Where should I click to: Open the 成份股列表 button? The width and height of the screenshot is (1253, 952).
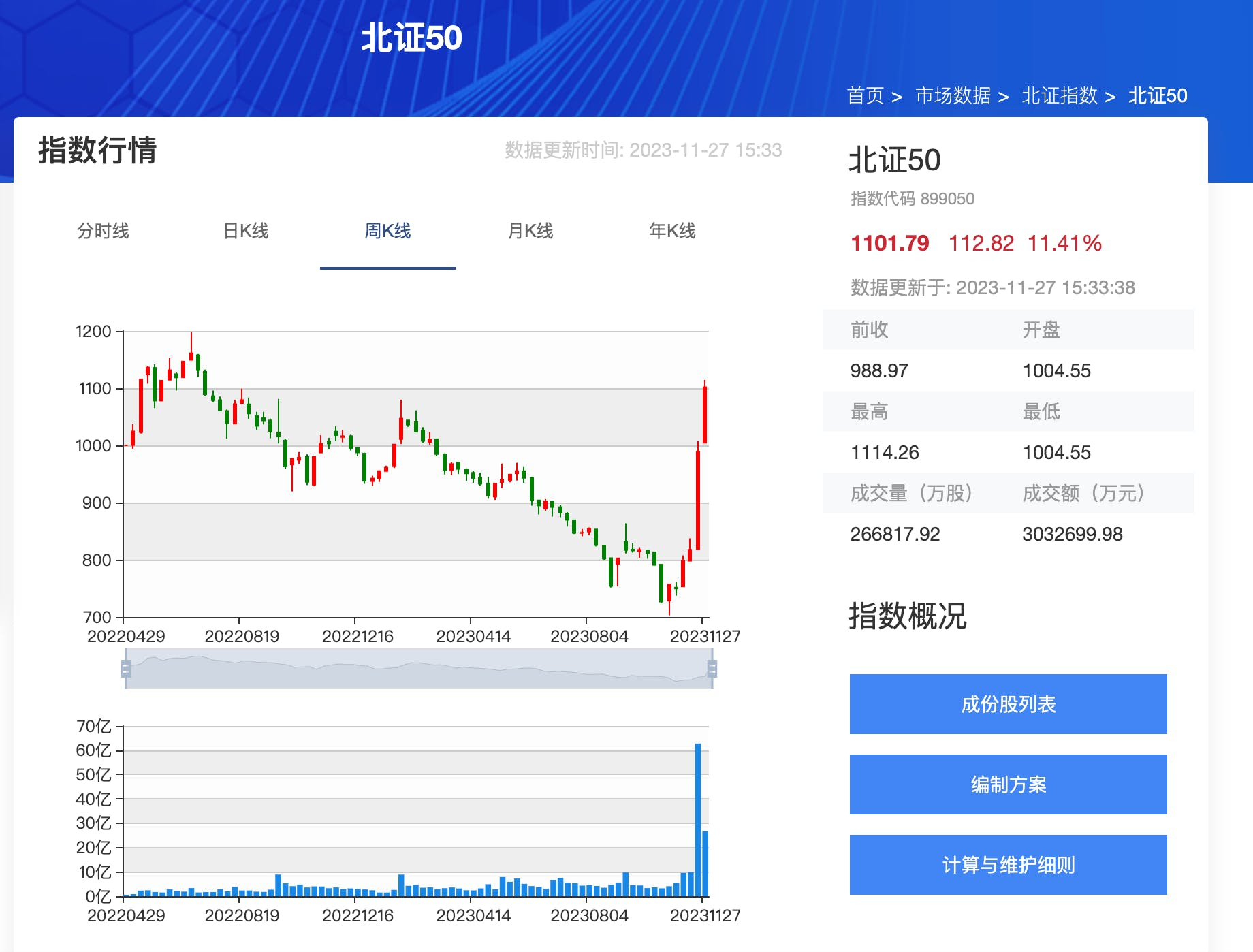click(1008, 704)
